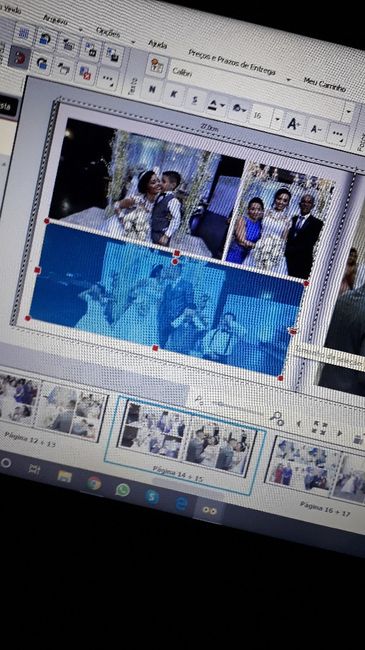Open Página 12 + 13 thumbnail
Image resolution: width=365 pixels, height=650 pixels.
52,408
